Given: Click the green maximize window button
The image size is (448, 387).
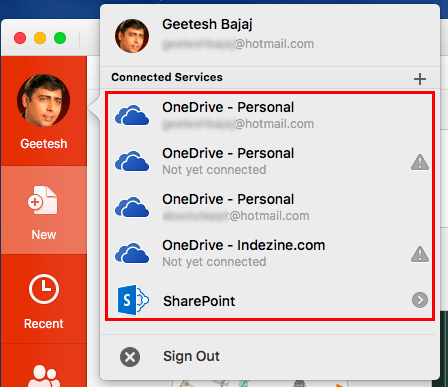Looking at the screenshot, I should [x=60, y=38].
